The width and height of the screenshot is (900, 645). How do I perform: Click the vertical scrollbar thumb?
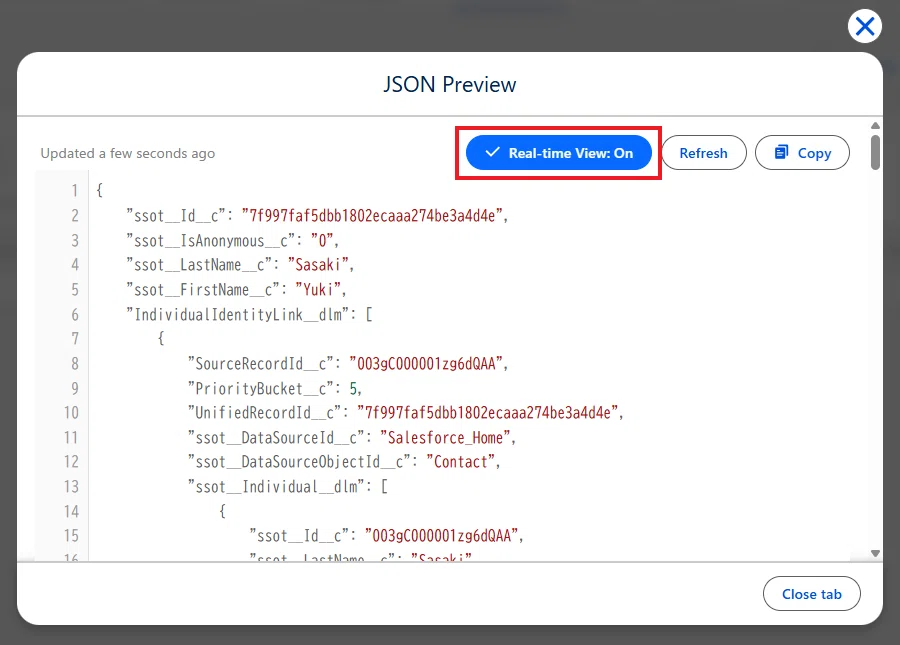pyautogui.click(x=875, y=152)
